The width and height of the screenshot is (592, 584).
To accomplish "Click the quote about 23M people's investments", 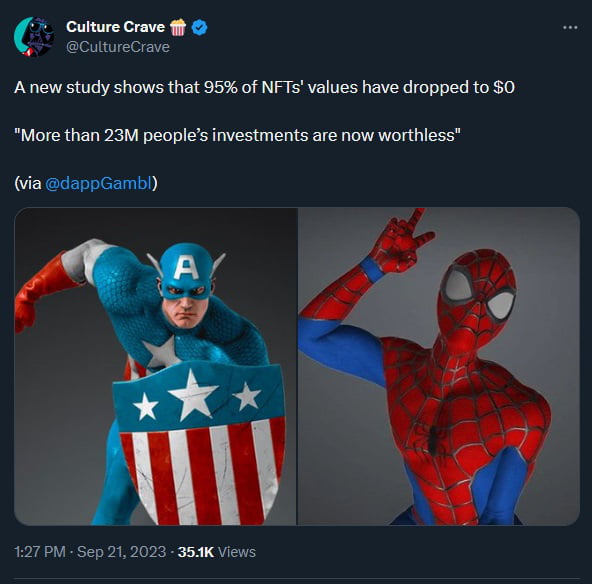I will point(237,135).
